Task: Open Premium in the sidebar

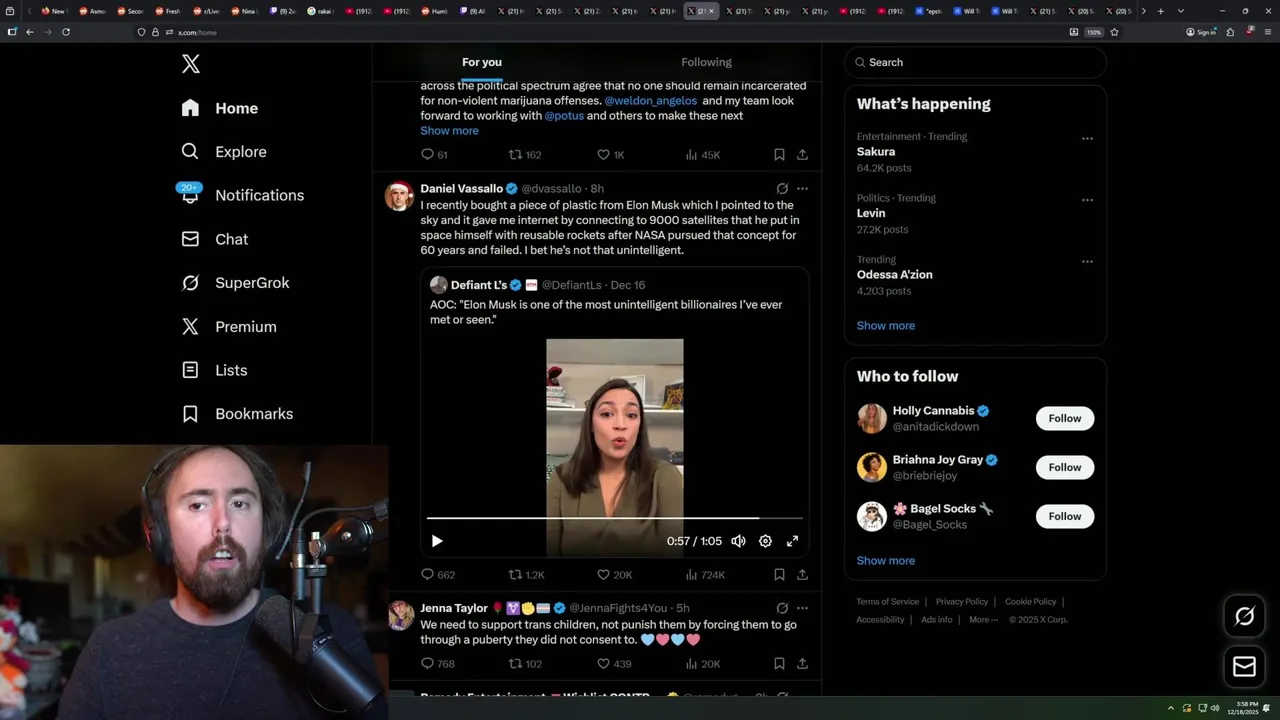Action: tap(228, 326)
